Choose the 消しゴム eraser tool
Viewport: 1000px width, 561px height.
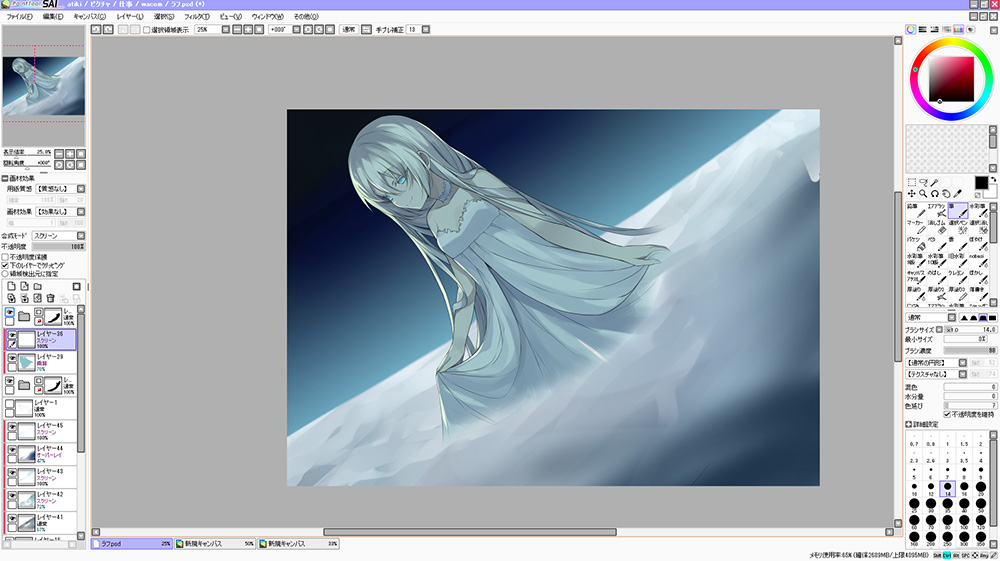tap(936, 227)
